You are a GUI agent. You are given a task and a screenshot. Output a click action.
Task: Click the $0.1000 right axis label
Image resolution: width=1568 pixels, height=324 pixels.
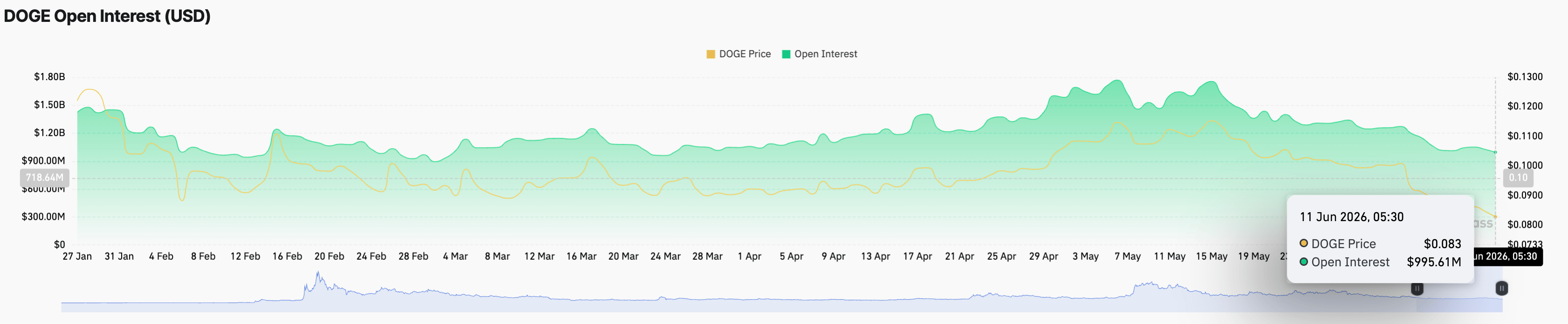pyautogui.click(x=1525, y=165)
